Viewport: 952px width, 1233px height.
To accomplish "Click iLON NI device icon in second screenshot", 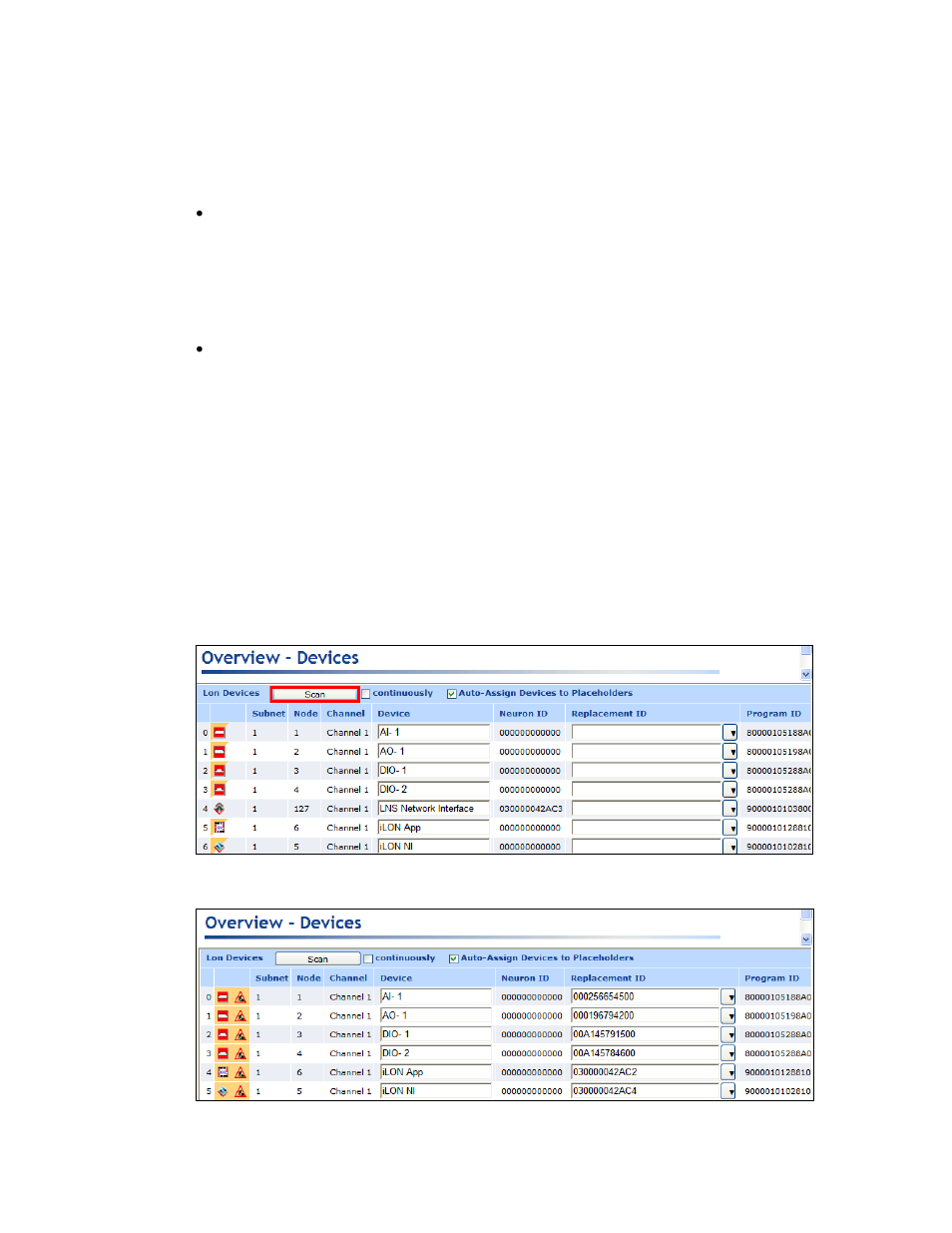I will [223, 1092].
